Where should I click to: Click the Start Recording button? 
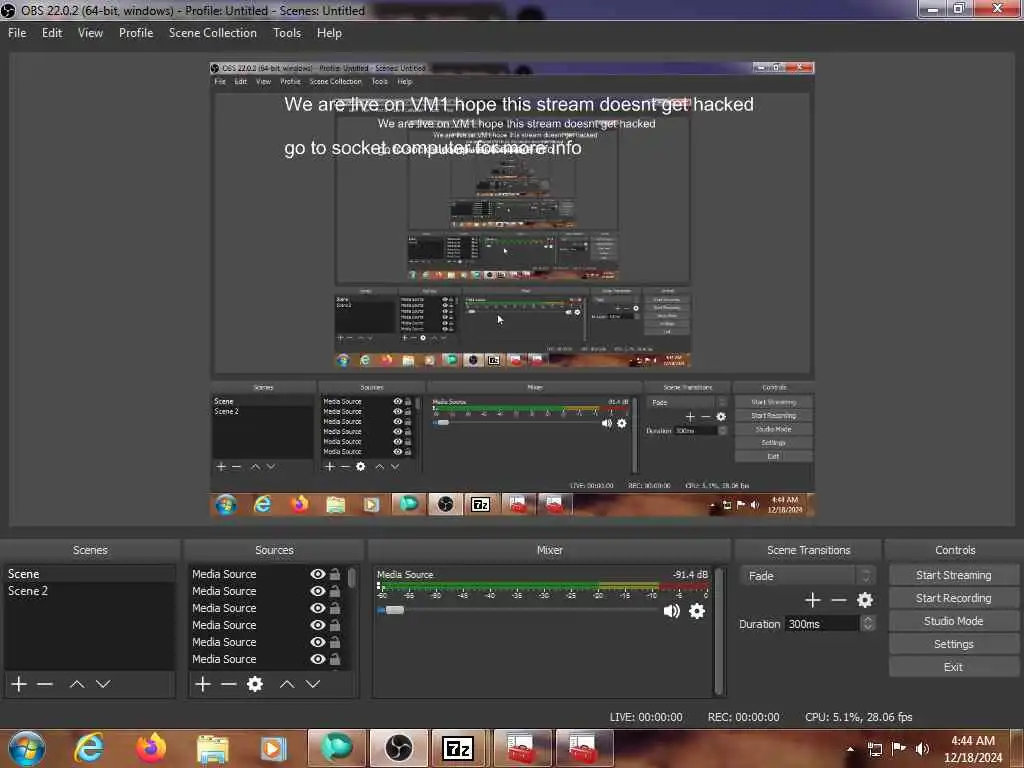[x=953, y=598]
